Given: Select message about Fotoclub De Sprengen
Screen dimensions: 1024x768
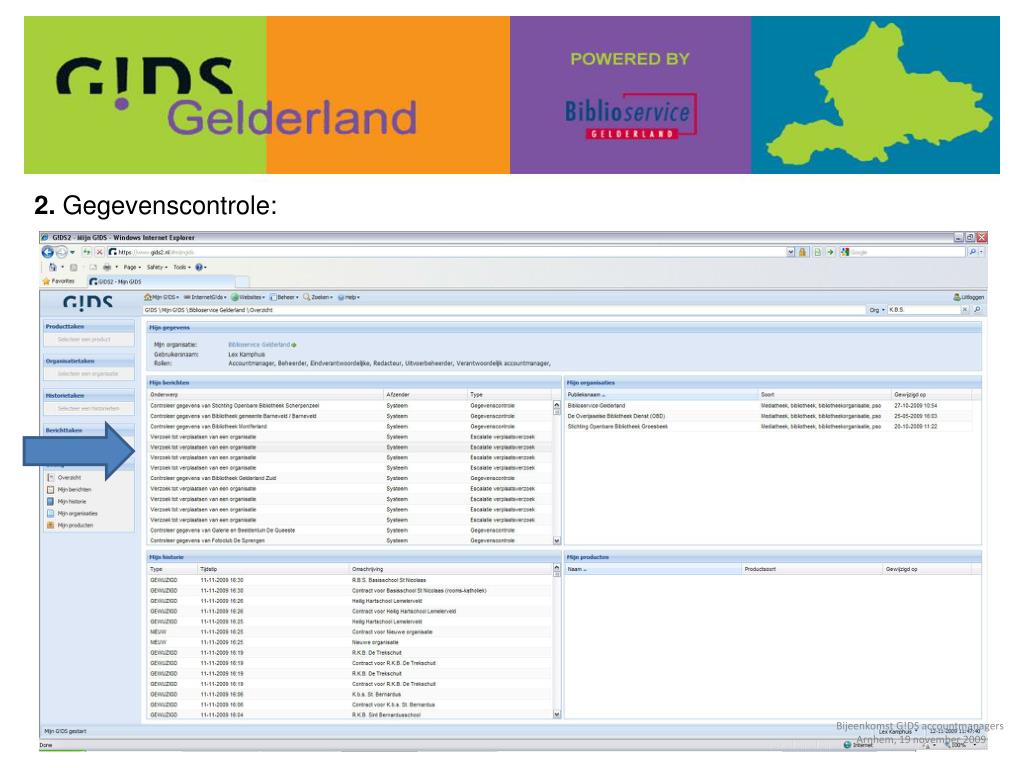Looking at the screenshot, I should click(350, 541).
